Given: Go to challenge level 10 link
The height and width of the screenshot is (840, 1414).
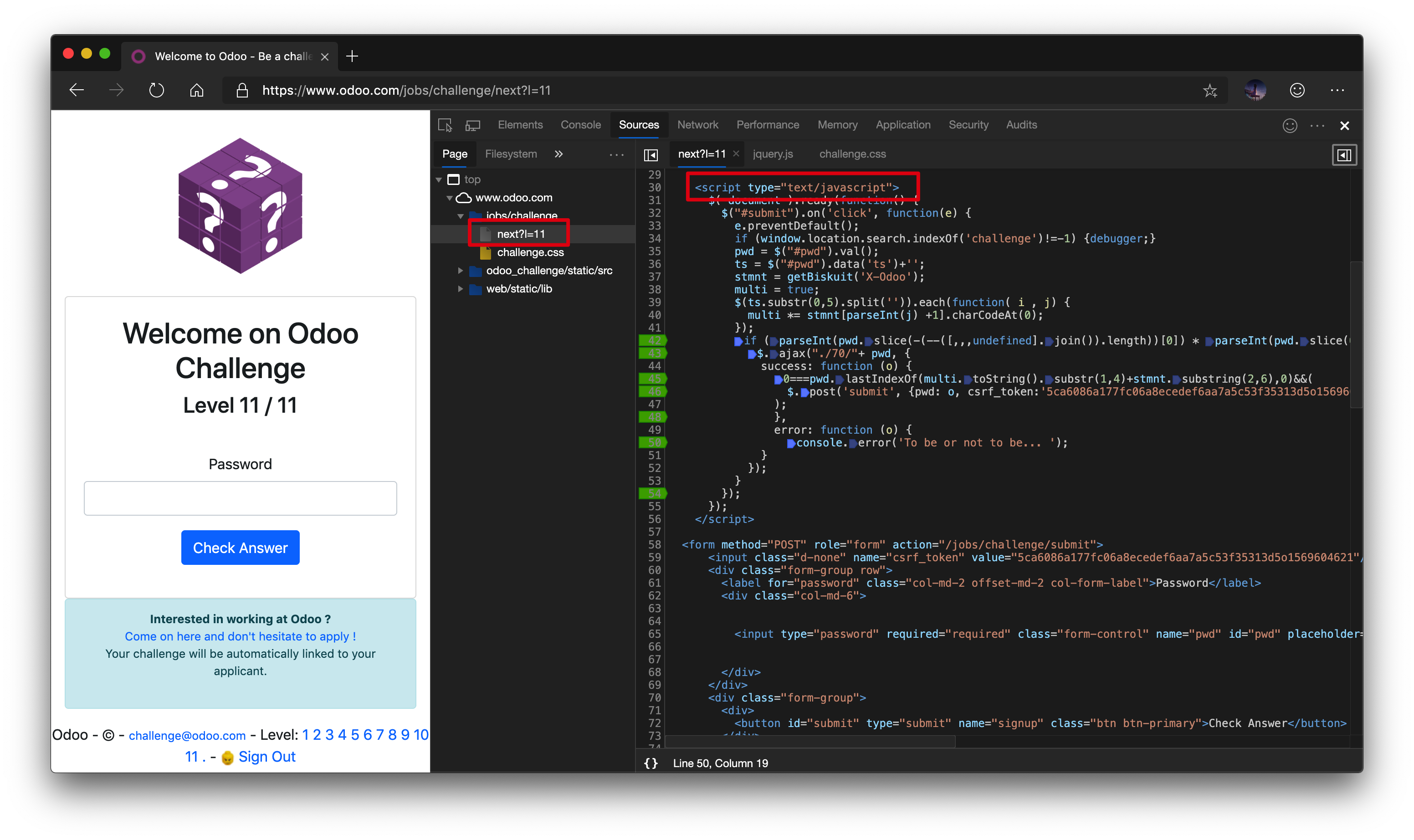Looking at the screenshot, I should [420, 735].
